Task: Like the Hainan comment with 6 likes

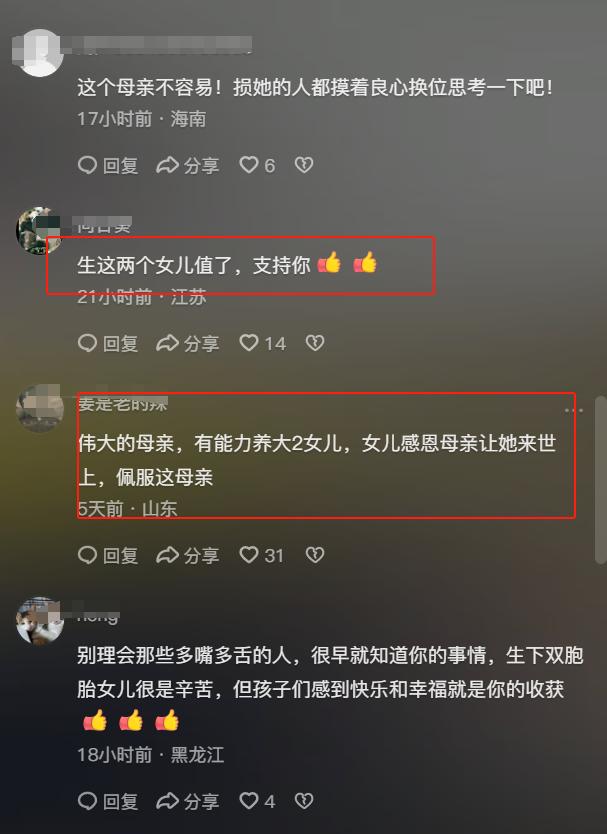Action: (257, 165)
